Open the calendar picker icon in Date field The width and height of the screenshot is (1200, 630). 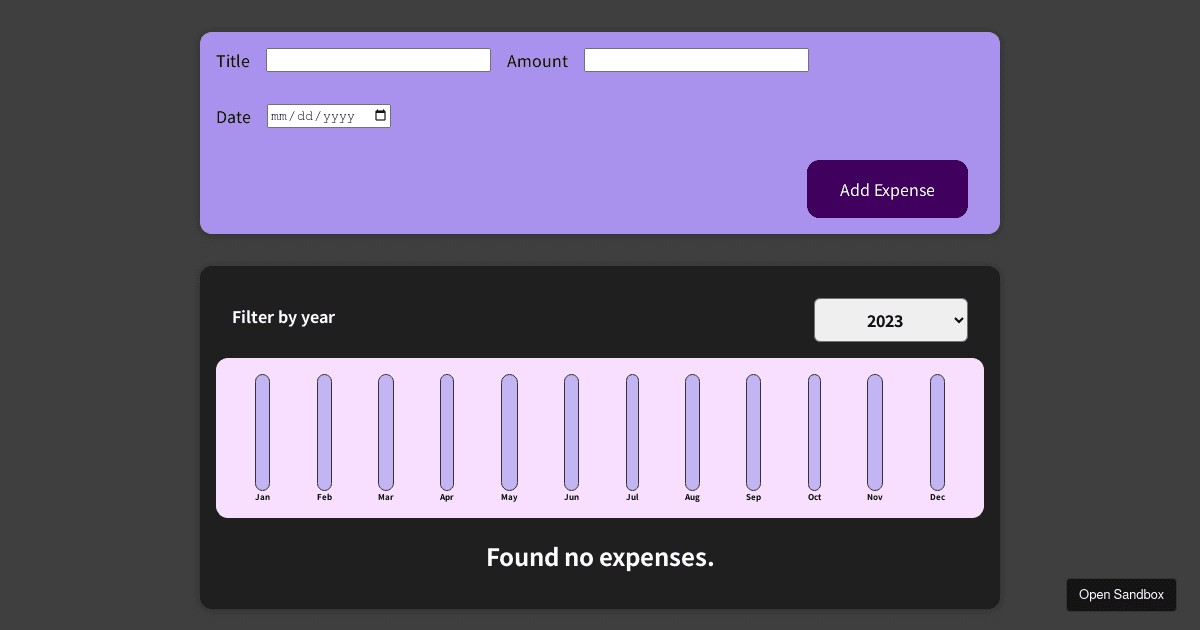pos(380,116)
